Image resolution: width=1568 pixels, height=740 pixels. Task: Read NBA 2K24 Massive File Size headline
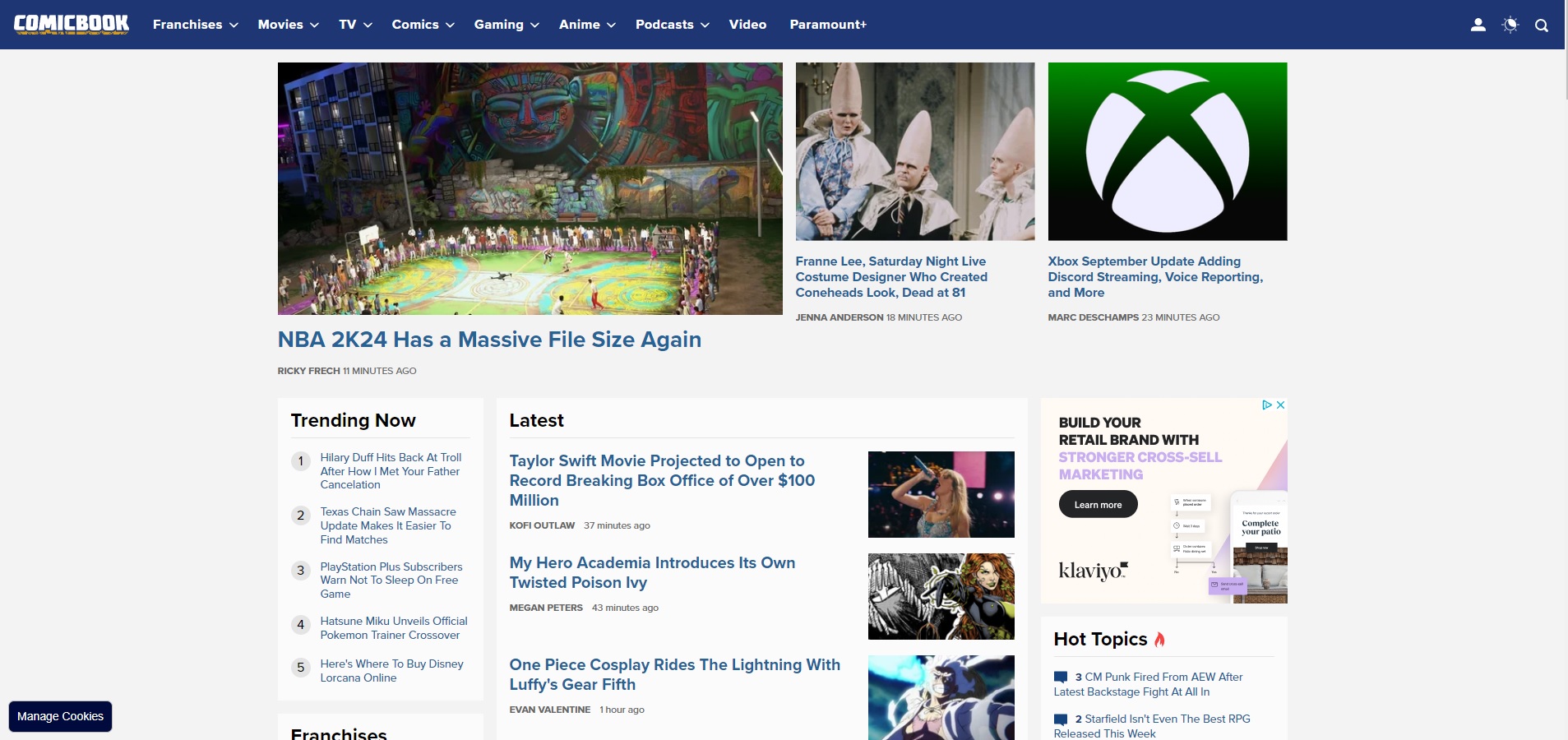(489, 340)
